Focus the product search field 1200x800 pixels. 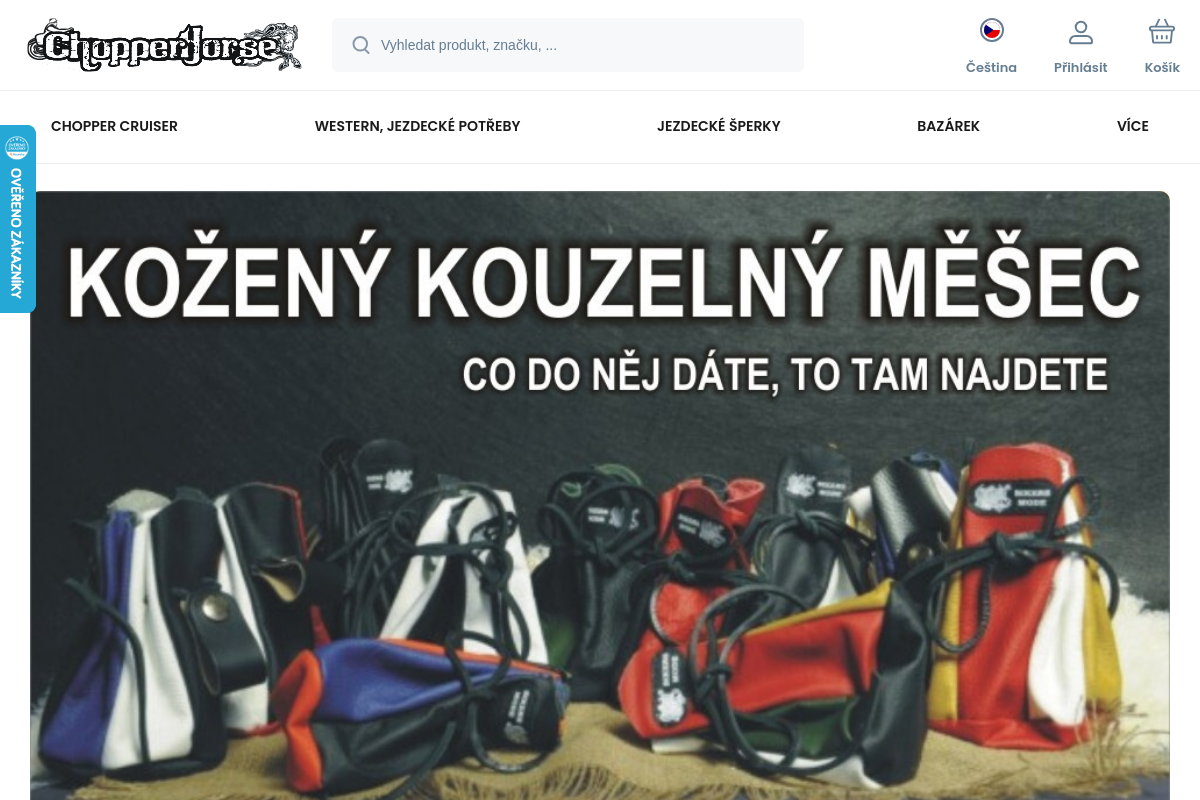(x=568, y=45)
